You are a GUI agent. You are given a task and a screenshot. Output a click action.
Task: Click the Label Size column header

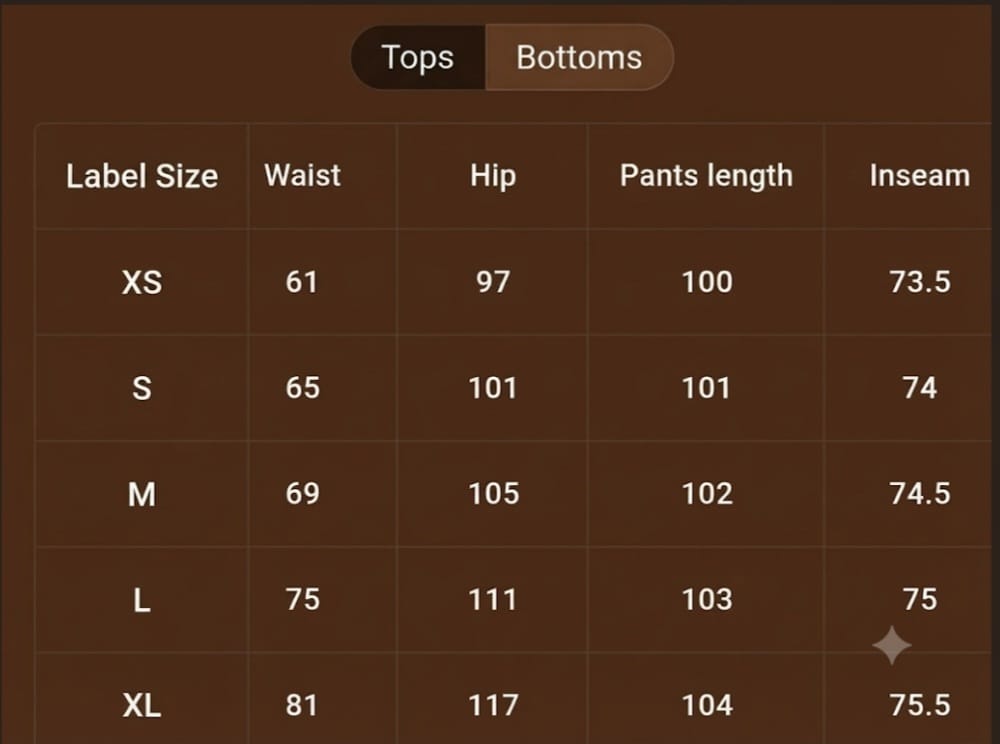(142, 176)
